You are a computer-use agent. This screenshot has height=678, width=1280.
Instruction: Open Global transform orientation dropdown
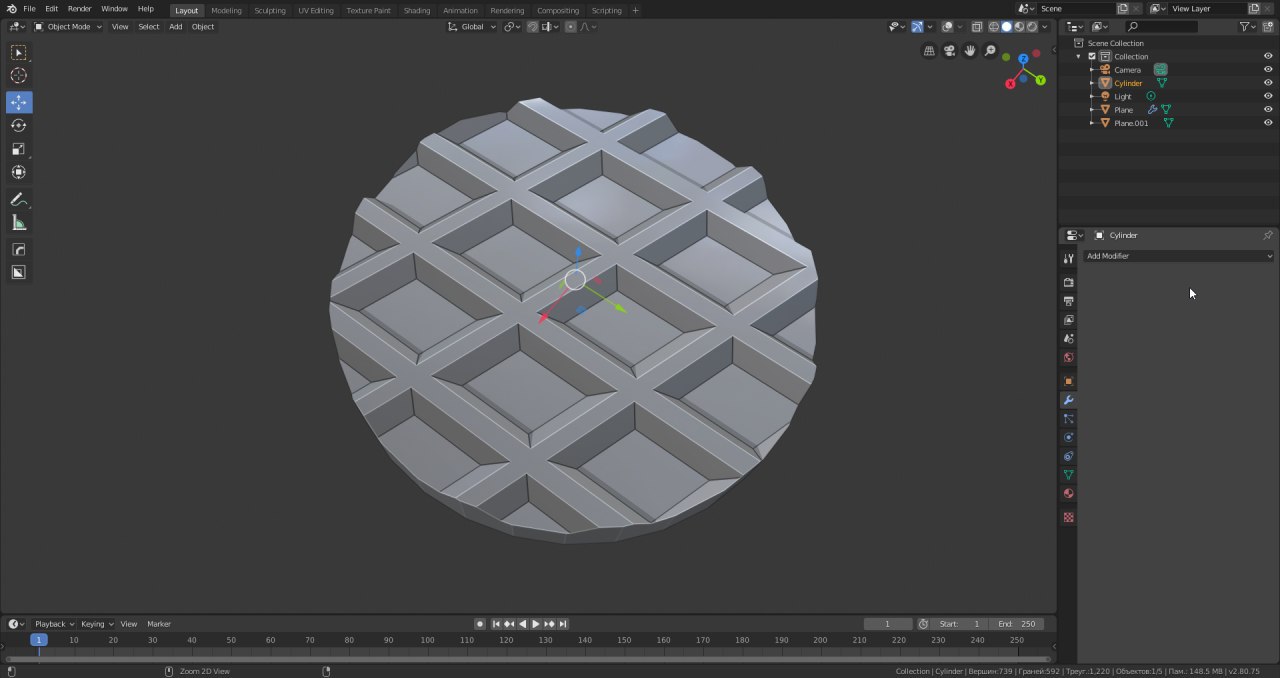point(472,27)
